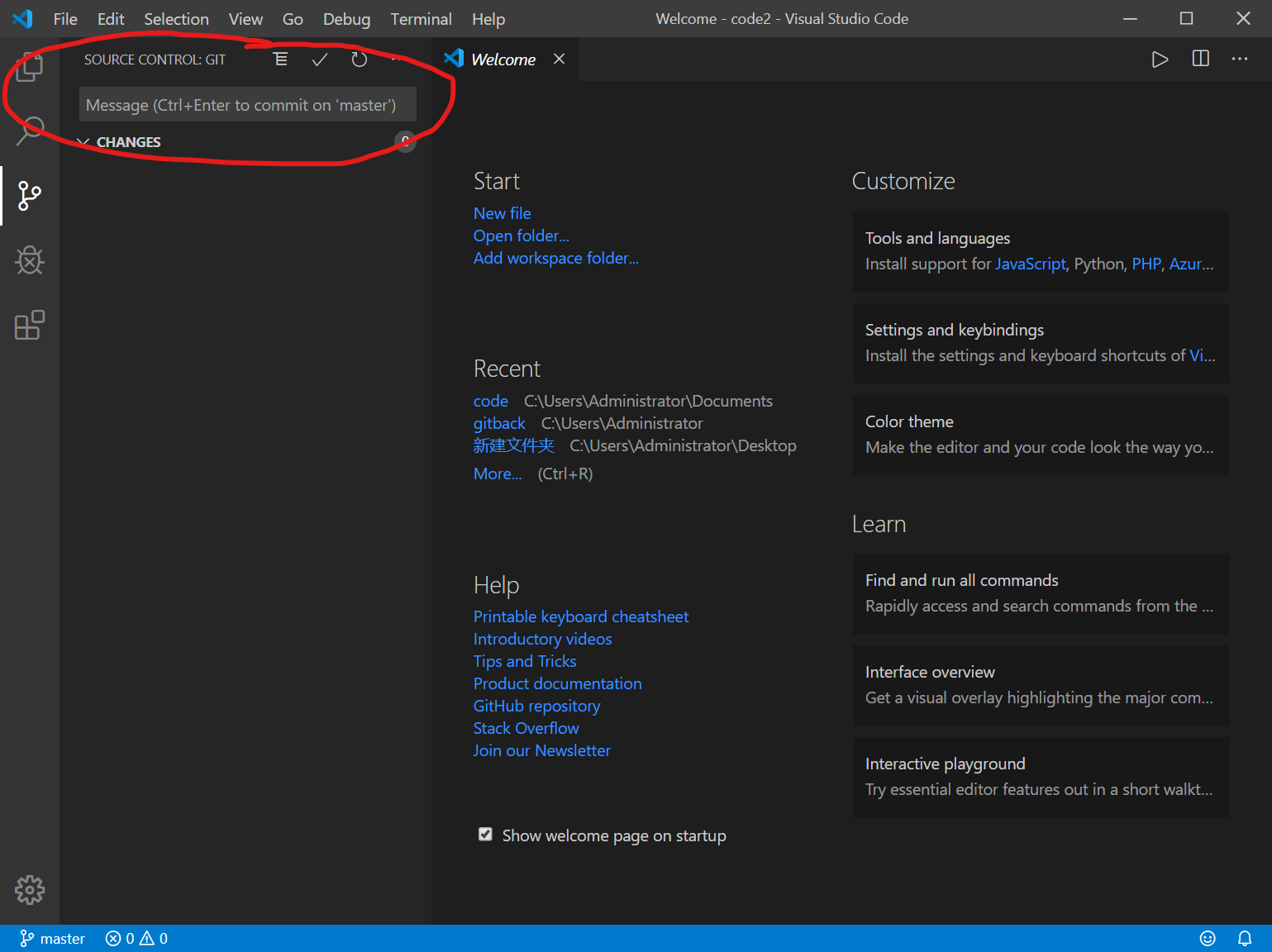Click the commit message input field
This screenshot has width=1272, height=952.
(247, 104)
